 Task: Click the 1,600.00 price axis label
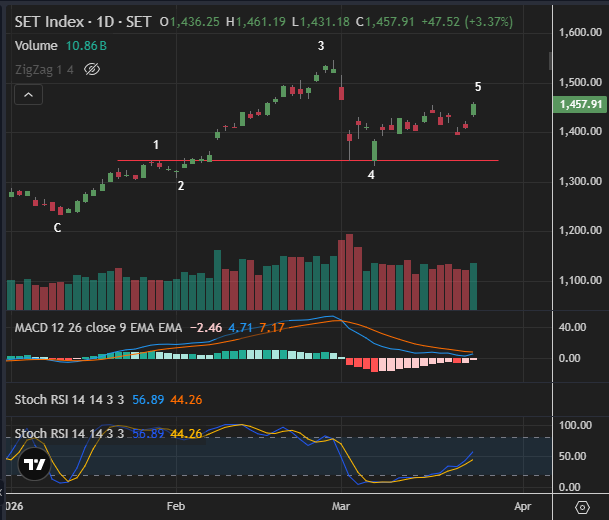[x=580, y=32]
